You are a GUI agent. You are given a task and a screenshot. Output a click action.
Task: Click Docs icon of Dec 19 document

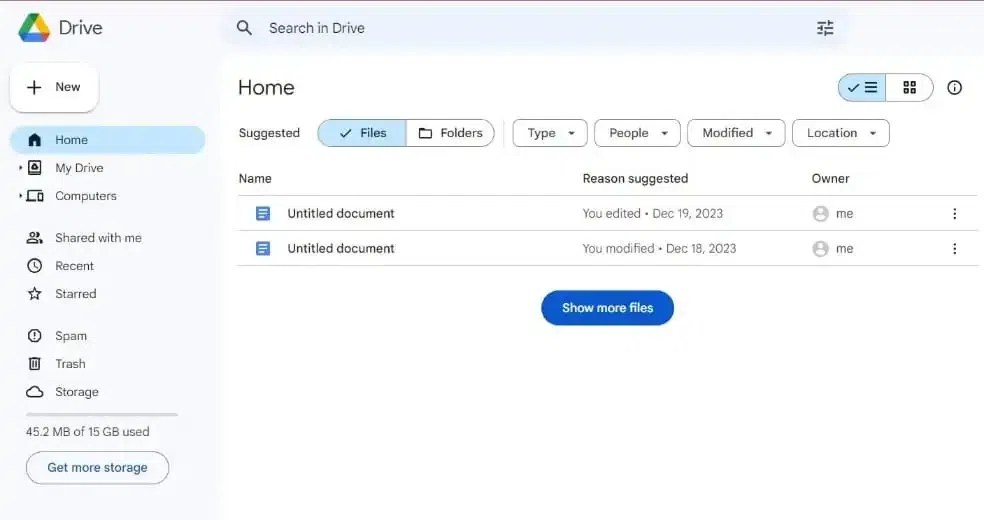(263, 213)
